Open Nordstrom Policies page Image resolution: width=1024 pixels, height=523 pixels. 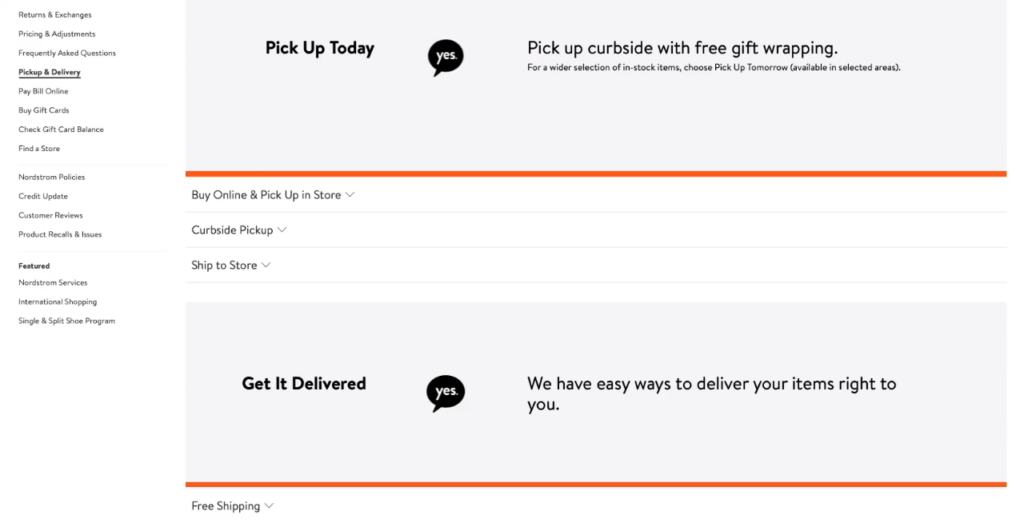(52, 177)
